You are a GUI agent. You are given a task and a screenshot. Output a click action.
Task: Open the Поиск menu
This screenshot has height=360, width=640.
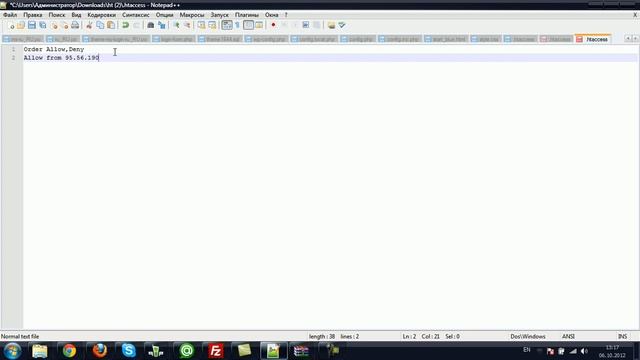57,15
